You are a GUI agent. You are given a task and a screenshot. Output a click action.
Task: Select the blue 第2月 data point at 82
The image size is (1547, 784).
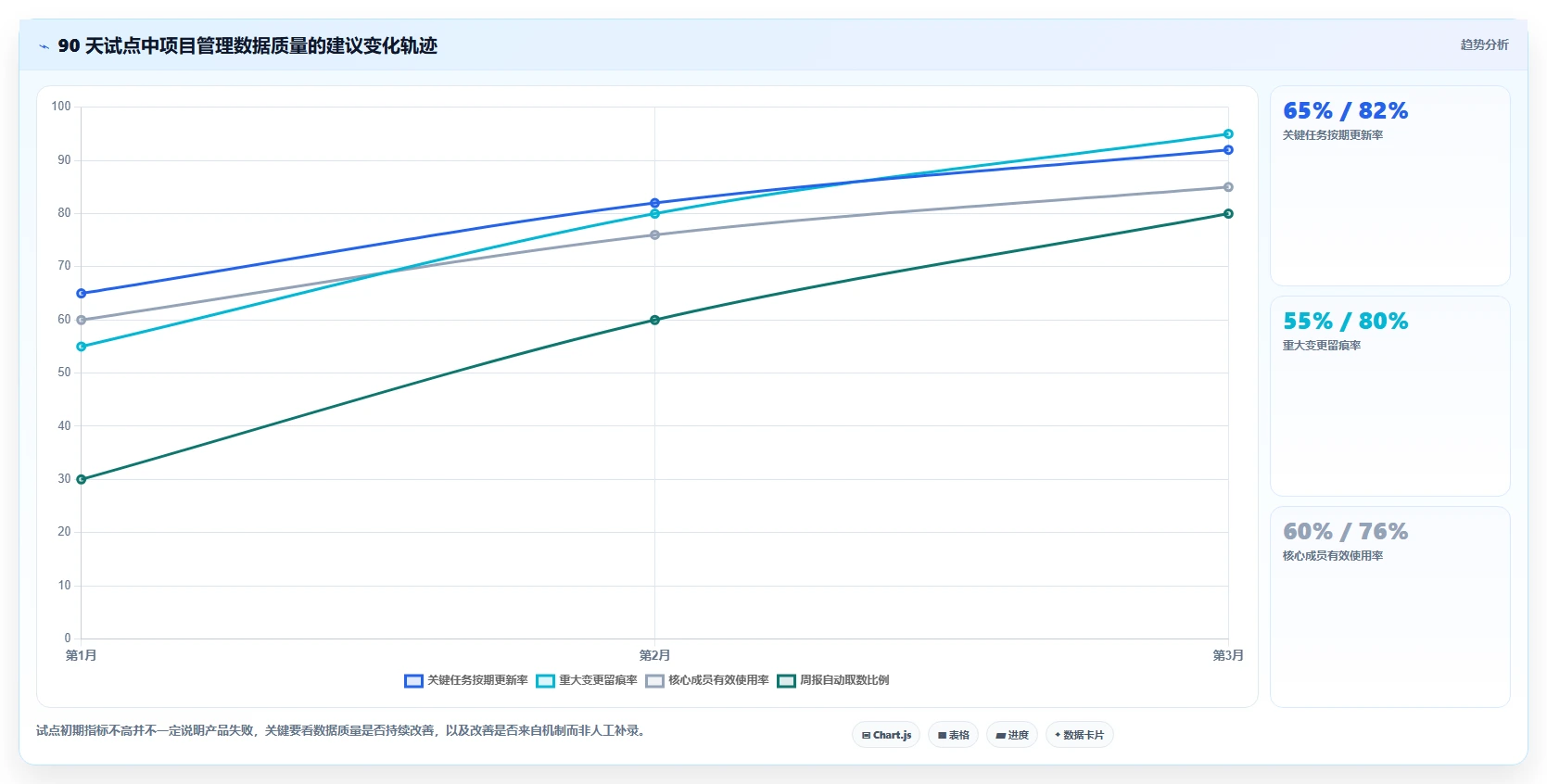[654, 203]
